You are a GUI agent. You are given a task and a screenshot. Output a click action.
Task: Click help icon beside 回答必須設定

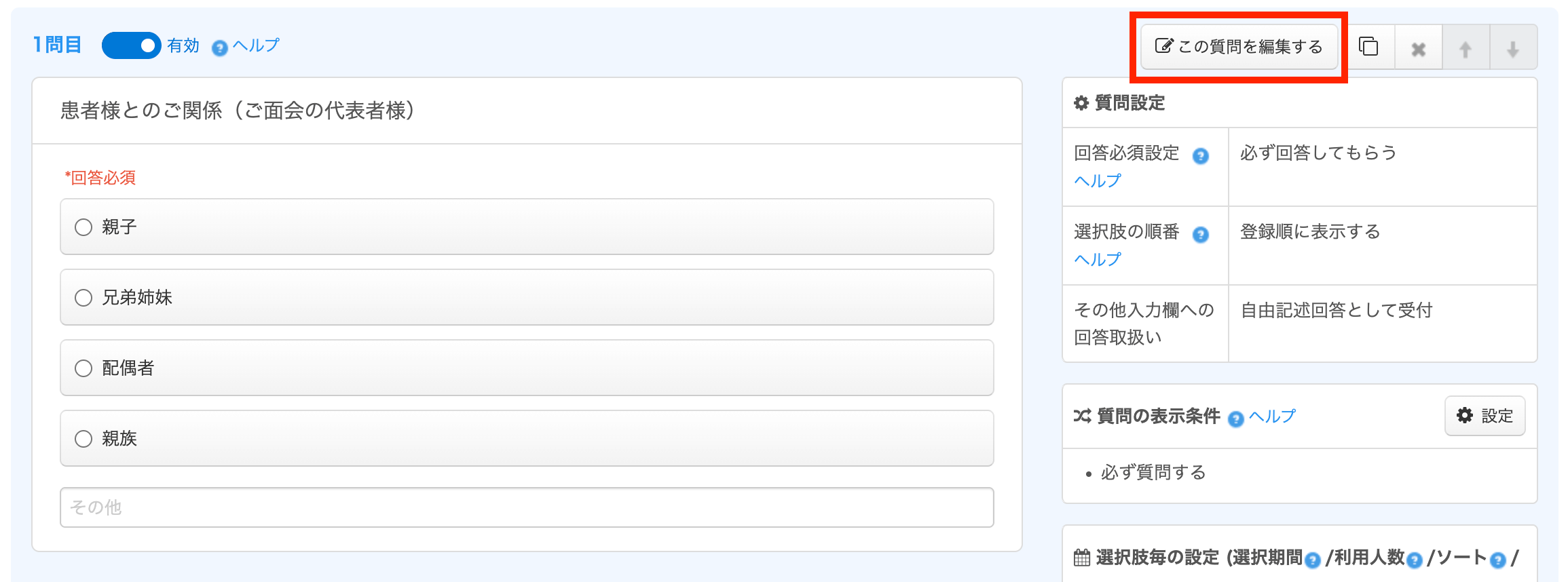pyautogui.click(x=1200, y=156)
